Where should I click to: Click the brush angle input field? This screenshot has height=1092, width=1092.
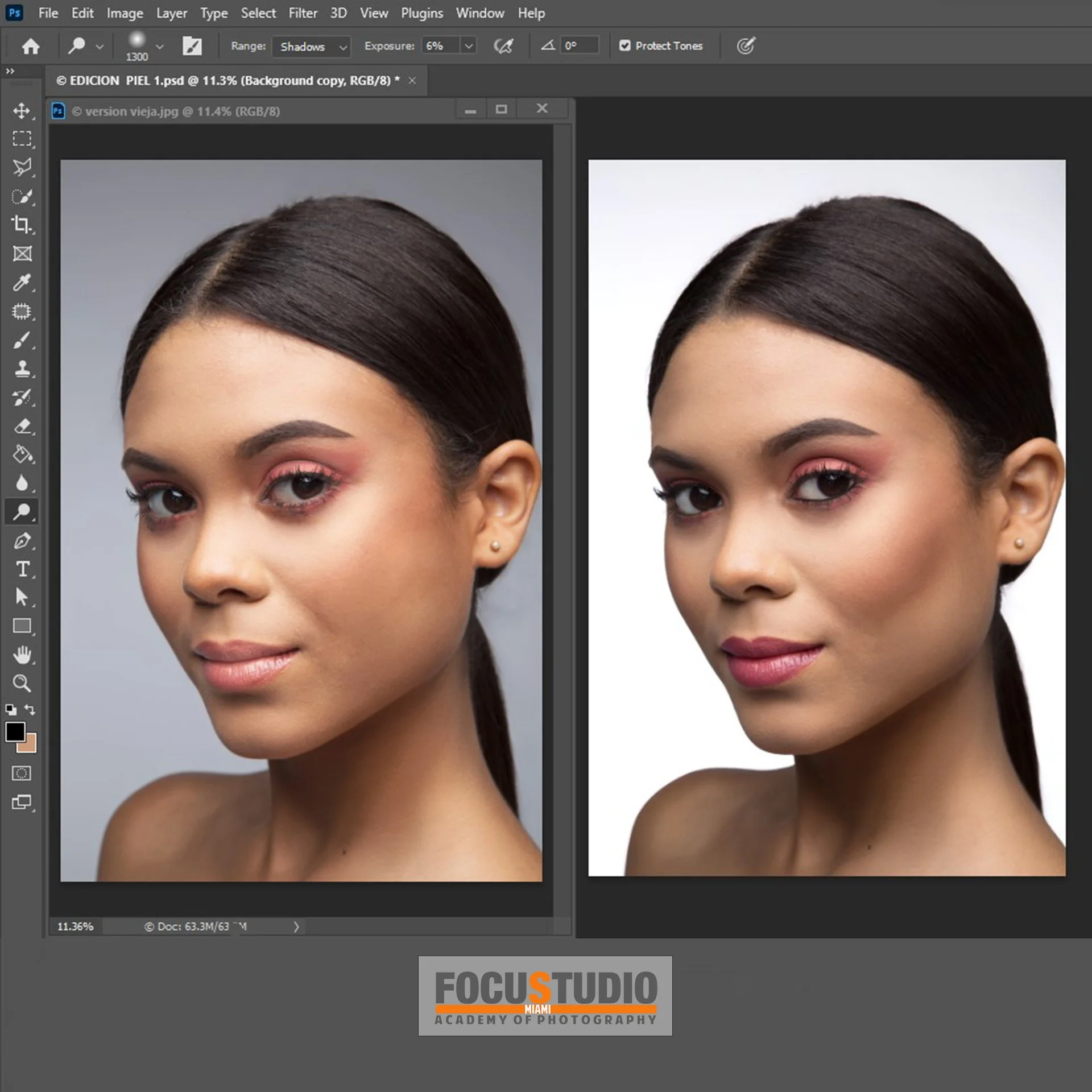point(579,45)
